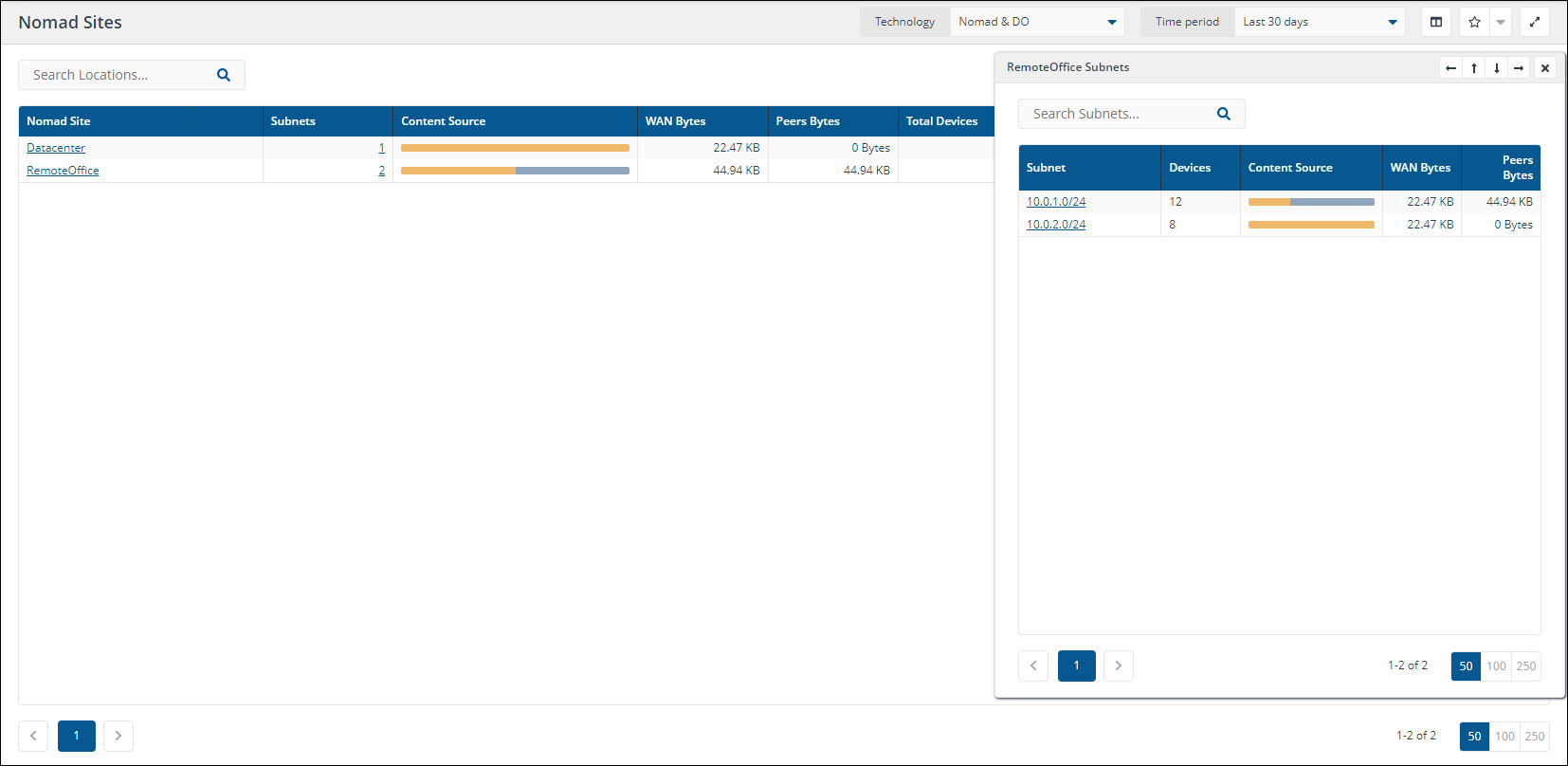The image size is (1568, 766).
Task: Open the Technology dropdown
Action: (x=1037, y=22)
